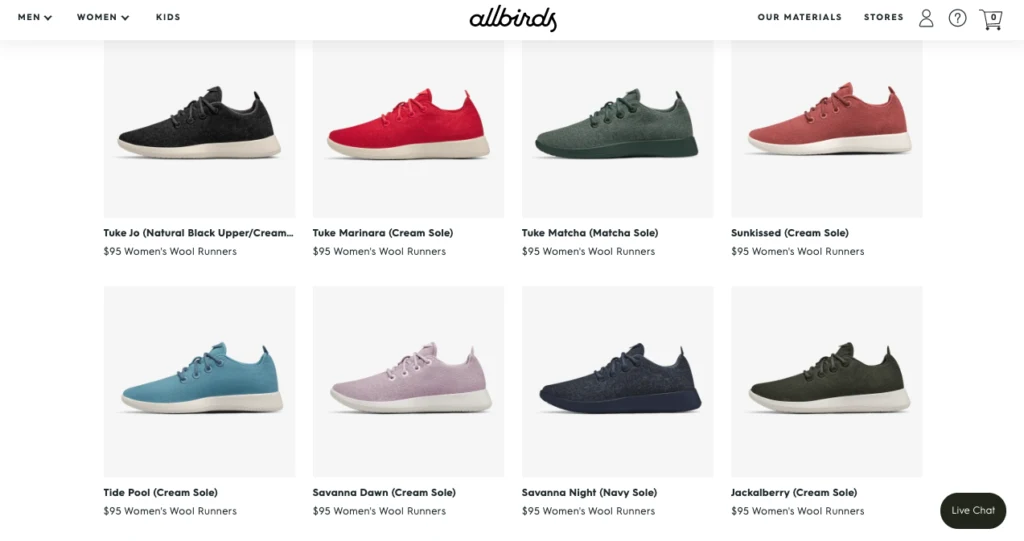This screenshot has width=1024, height=541.
Task: Open the Tuke Marinara (Cream Sole) title link
Action: pyautogui.click(x=383, y=233)
